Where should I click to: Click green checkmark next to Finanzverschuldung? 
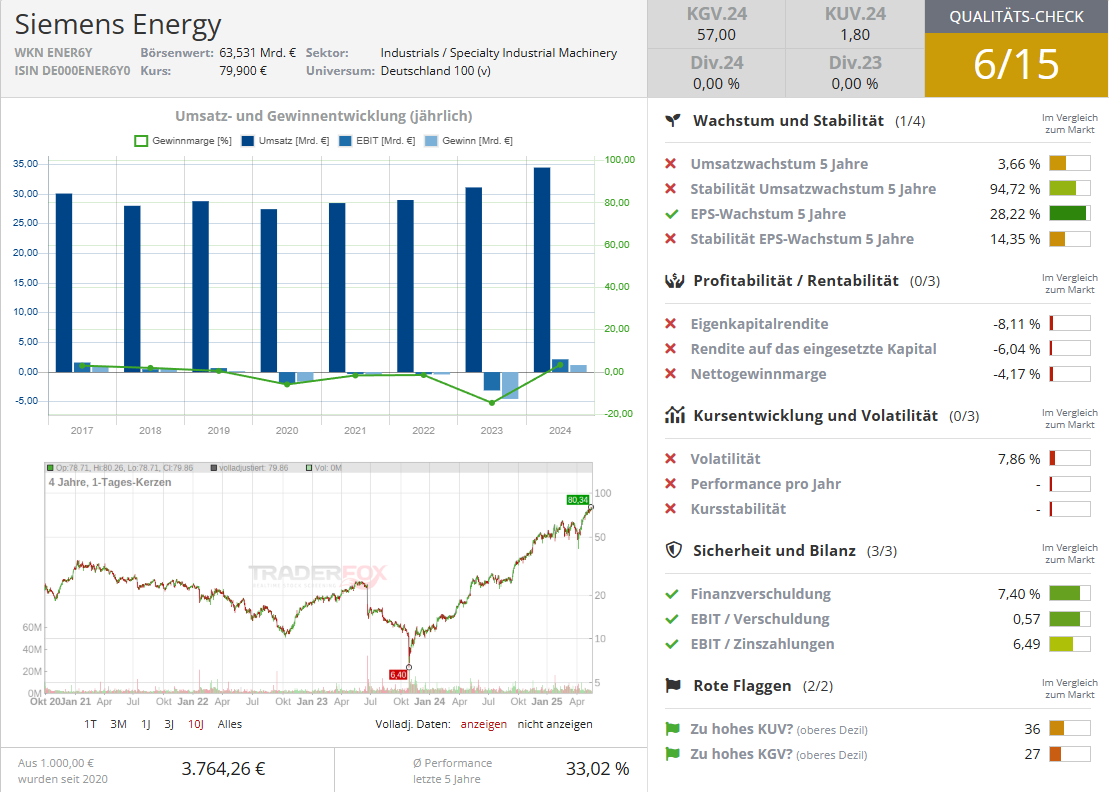coord(671,594)
